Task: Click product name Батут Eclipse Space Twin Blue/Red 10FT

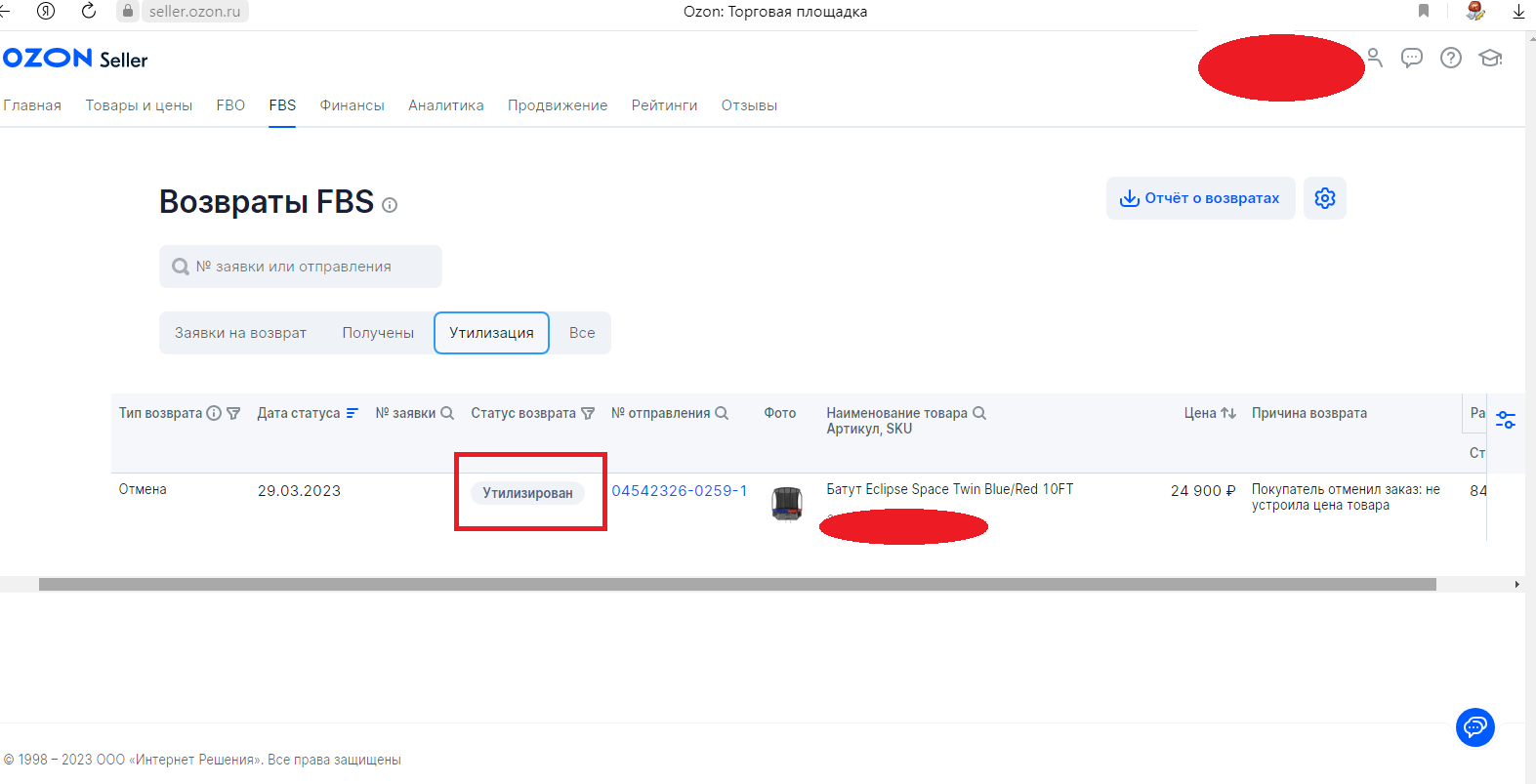Action: pyautogui.click(x=950, y=489)
